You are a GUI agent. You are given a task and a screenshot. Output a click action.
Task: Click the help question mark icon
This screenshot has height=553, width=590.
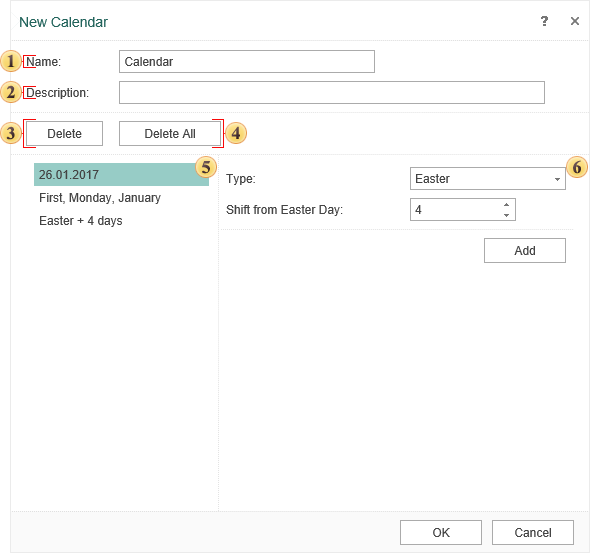point(544,21)
